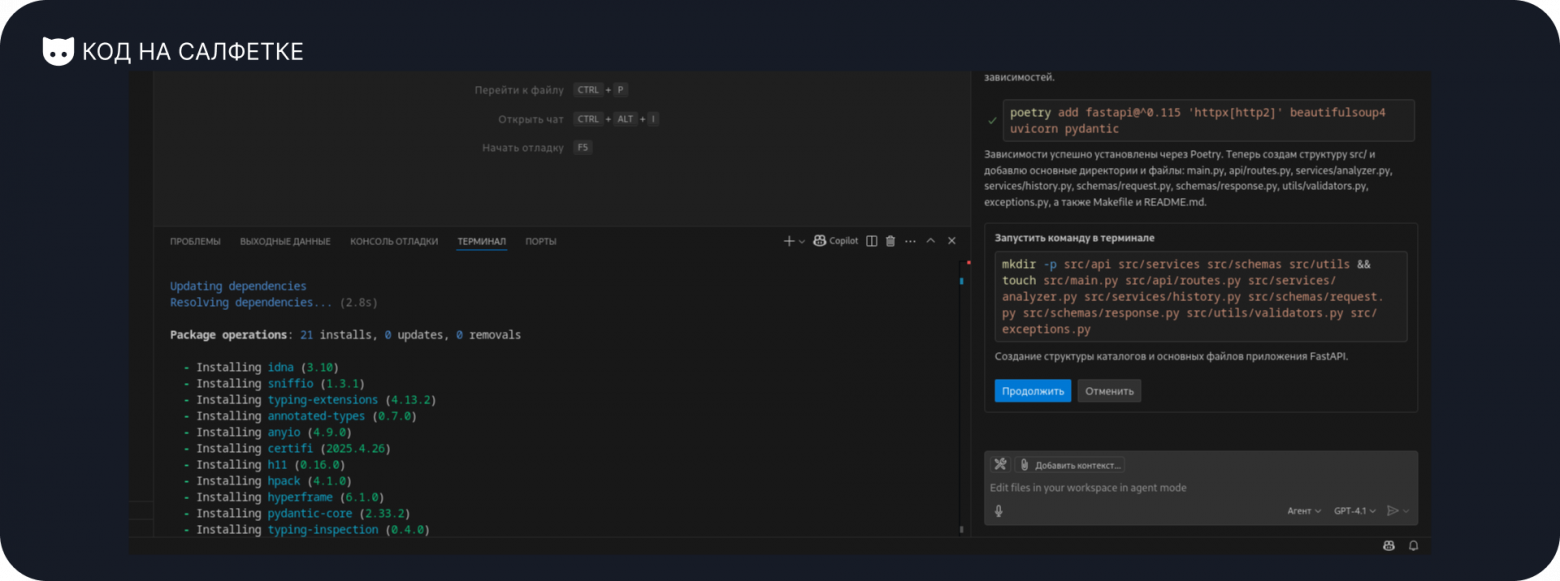Image resolution: width=1560 pixels, height=581 pixels.
Task: Open the GPT-4.1 model picker
Action: 1354,511
